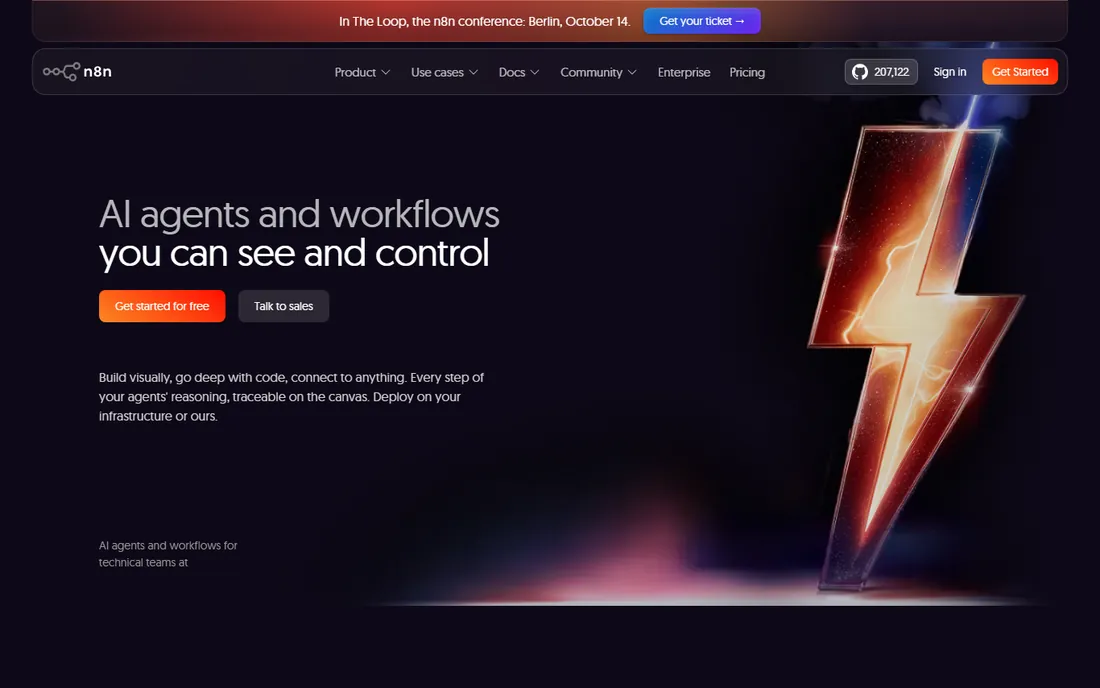Click text 'AI agents and workflows for technical teams at'

pyautogui.click(x=168, y=554)
